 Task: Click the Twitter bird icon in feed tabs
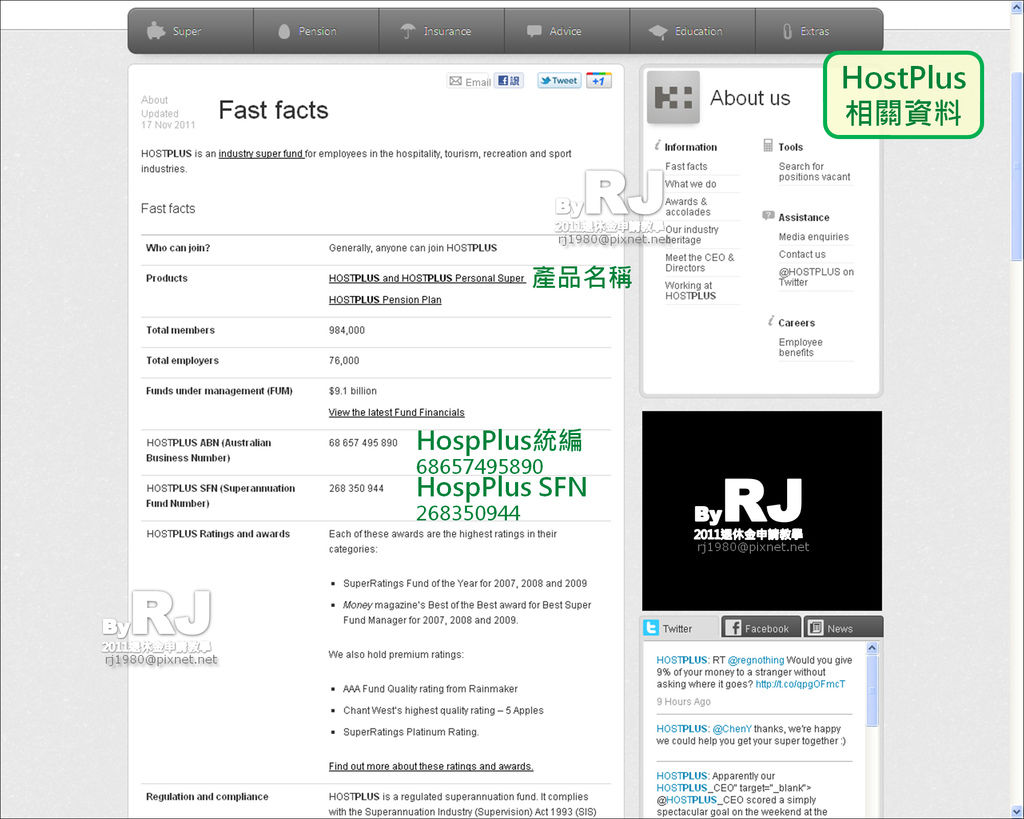(x=651, y=628)
